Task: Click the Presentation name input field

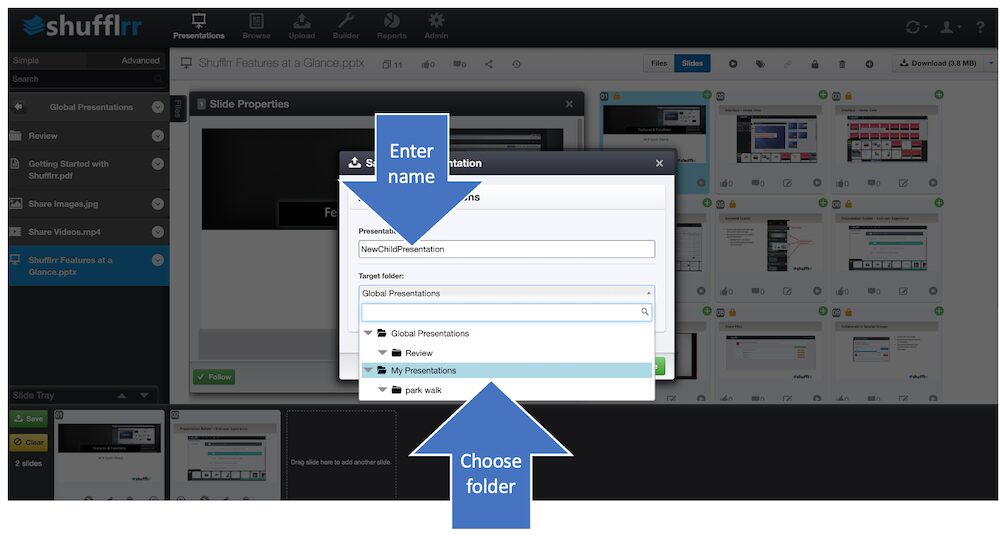Action: point(506,249)
